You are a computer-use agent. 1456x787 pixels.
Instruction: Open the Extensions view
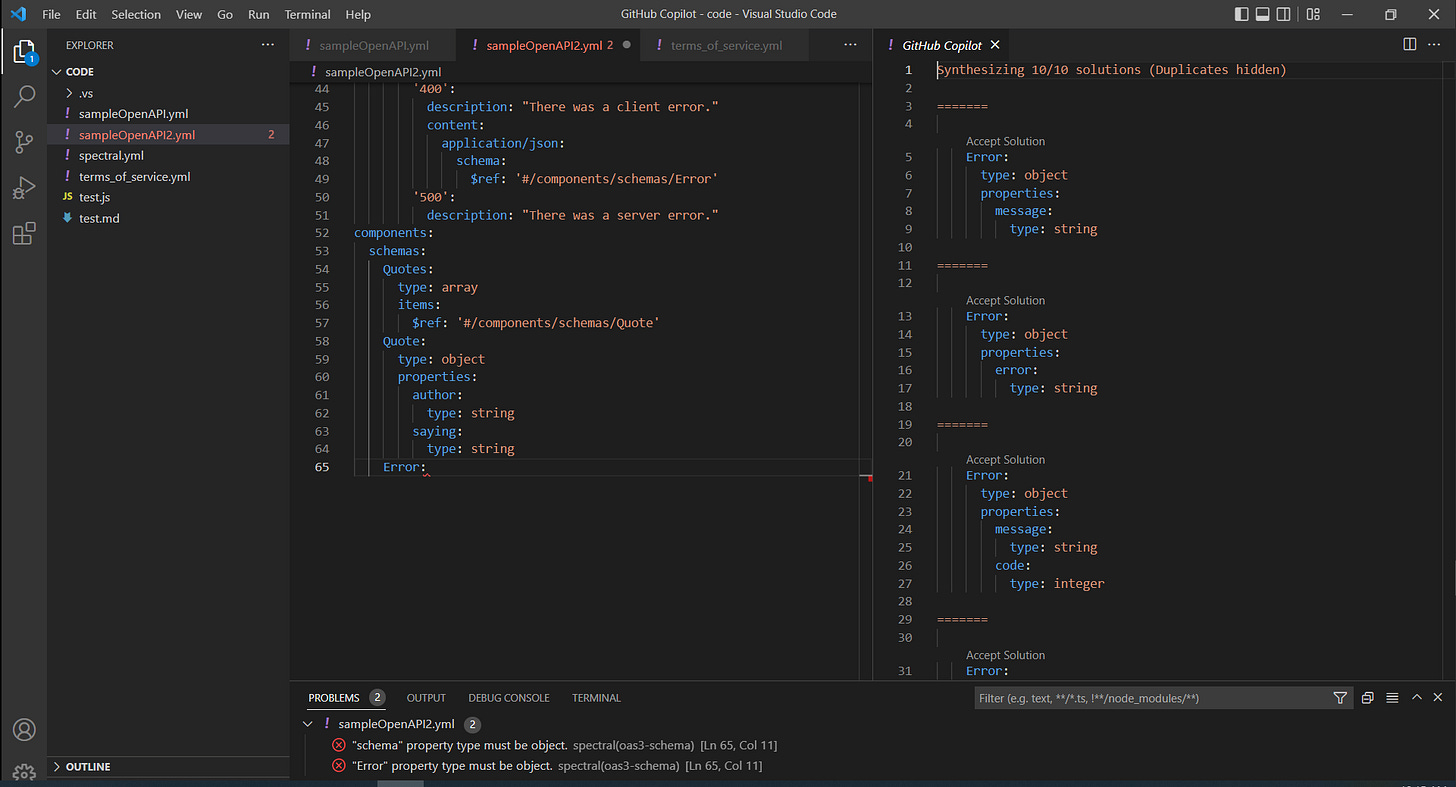pos(24,234)
